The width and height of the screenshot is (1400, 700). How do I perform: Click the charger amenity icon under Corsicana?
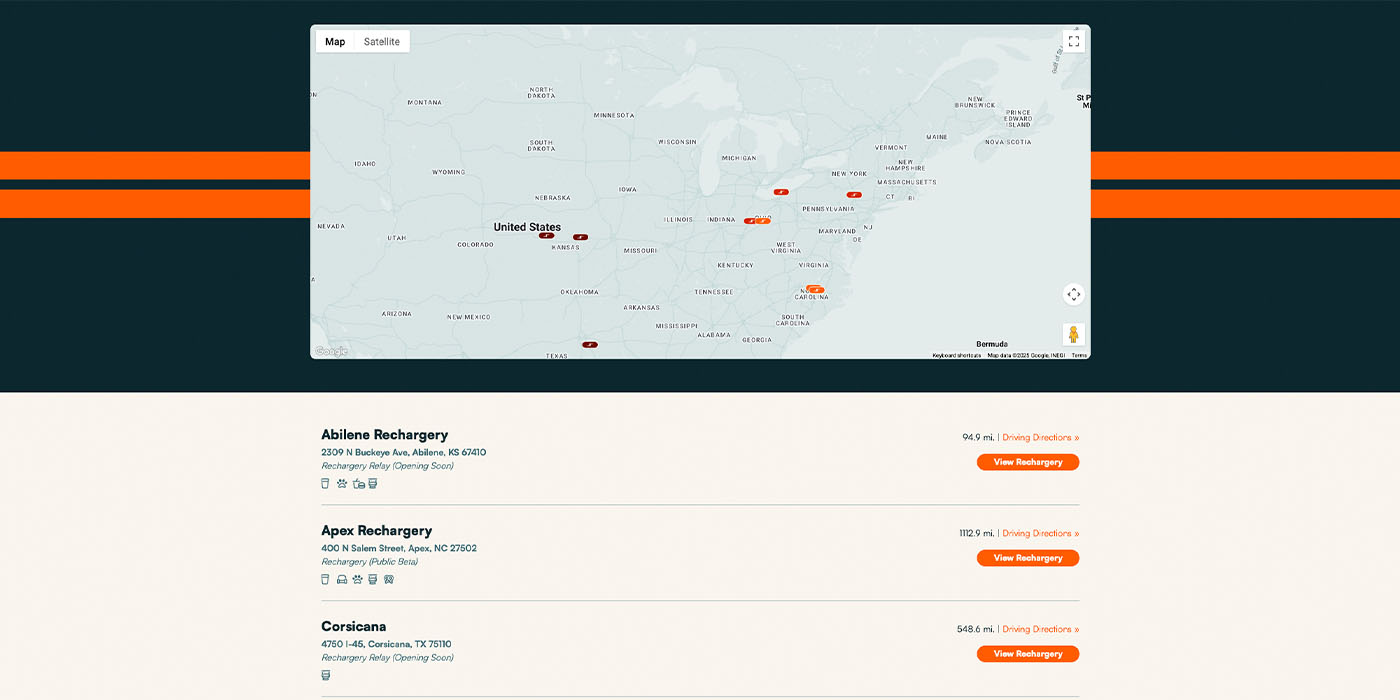pos(325,675)
